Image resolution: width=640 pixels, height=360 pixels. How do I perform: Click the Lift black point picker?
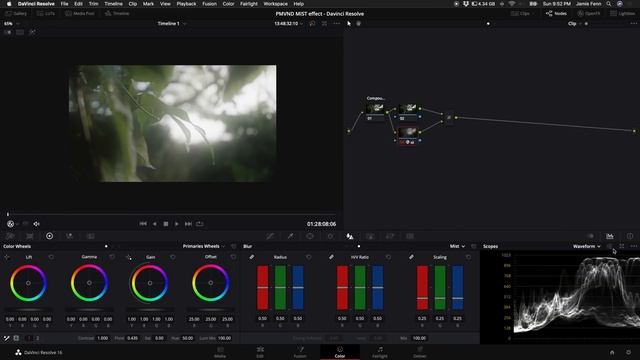[7, 257]
